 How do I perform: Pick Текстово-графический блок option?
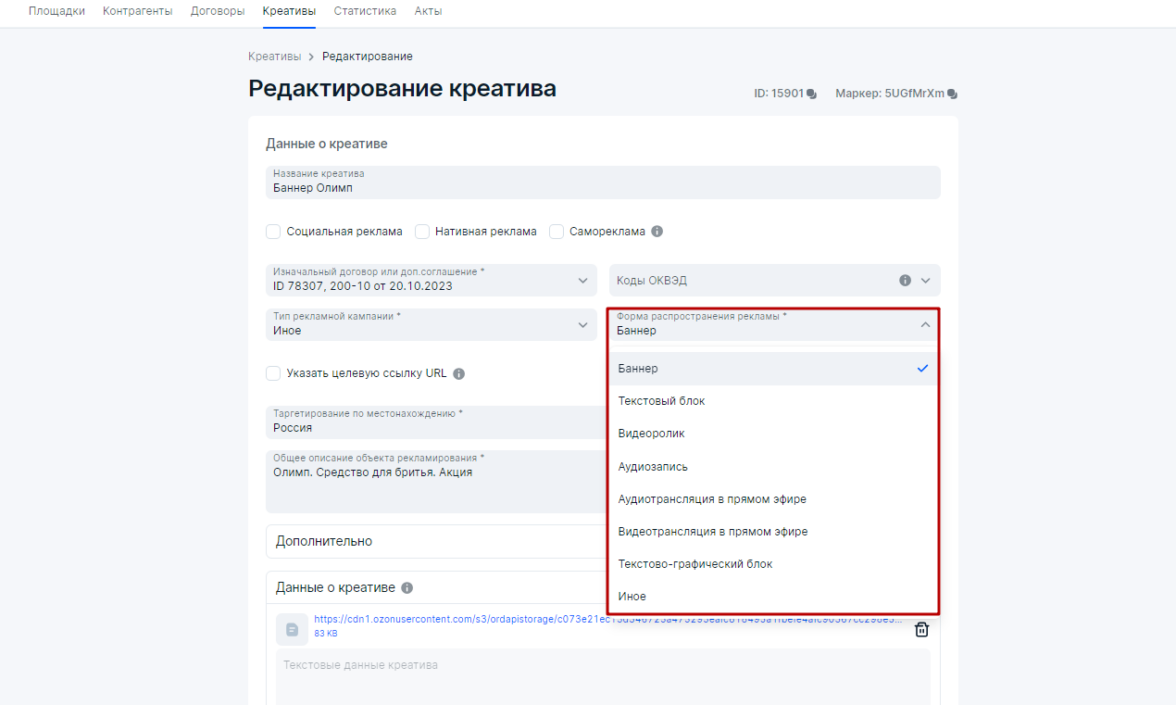click(773, 564)
